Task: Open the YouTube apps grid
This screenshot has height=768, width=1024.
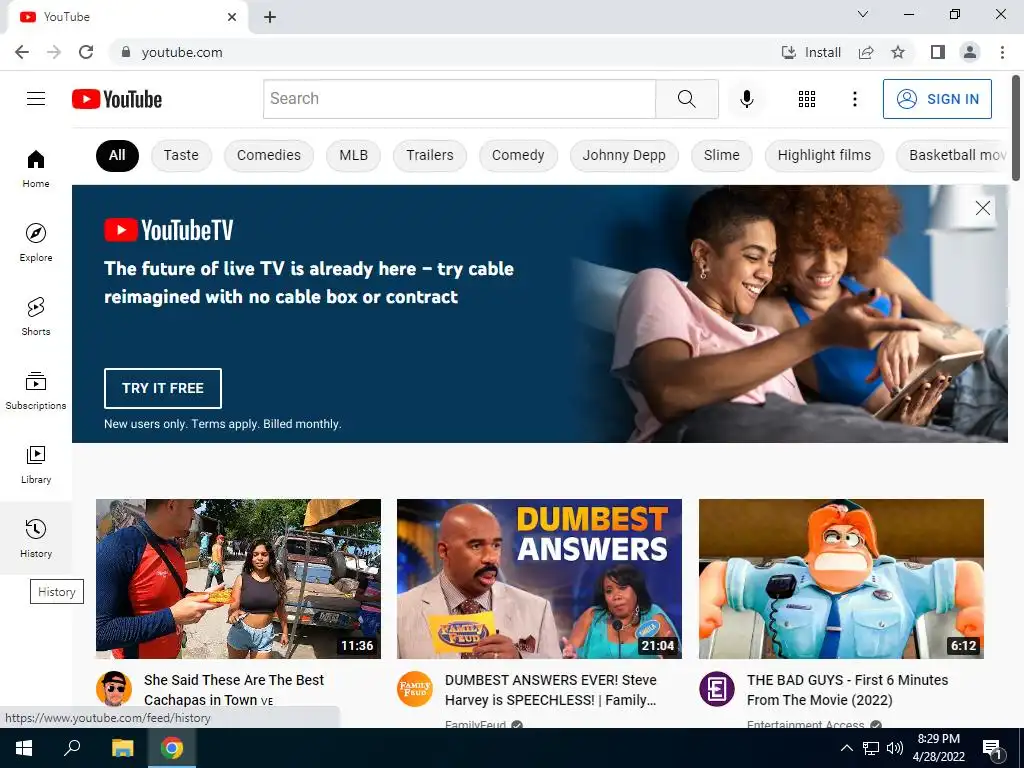Action: (x=807, y=99)
